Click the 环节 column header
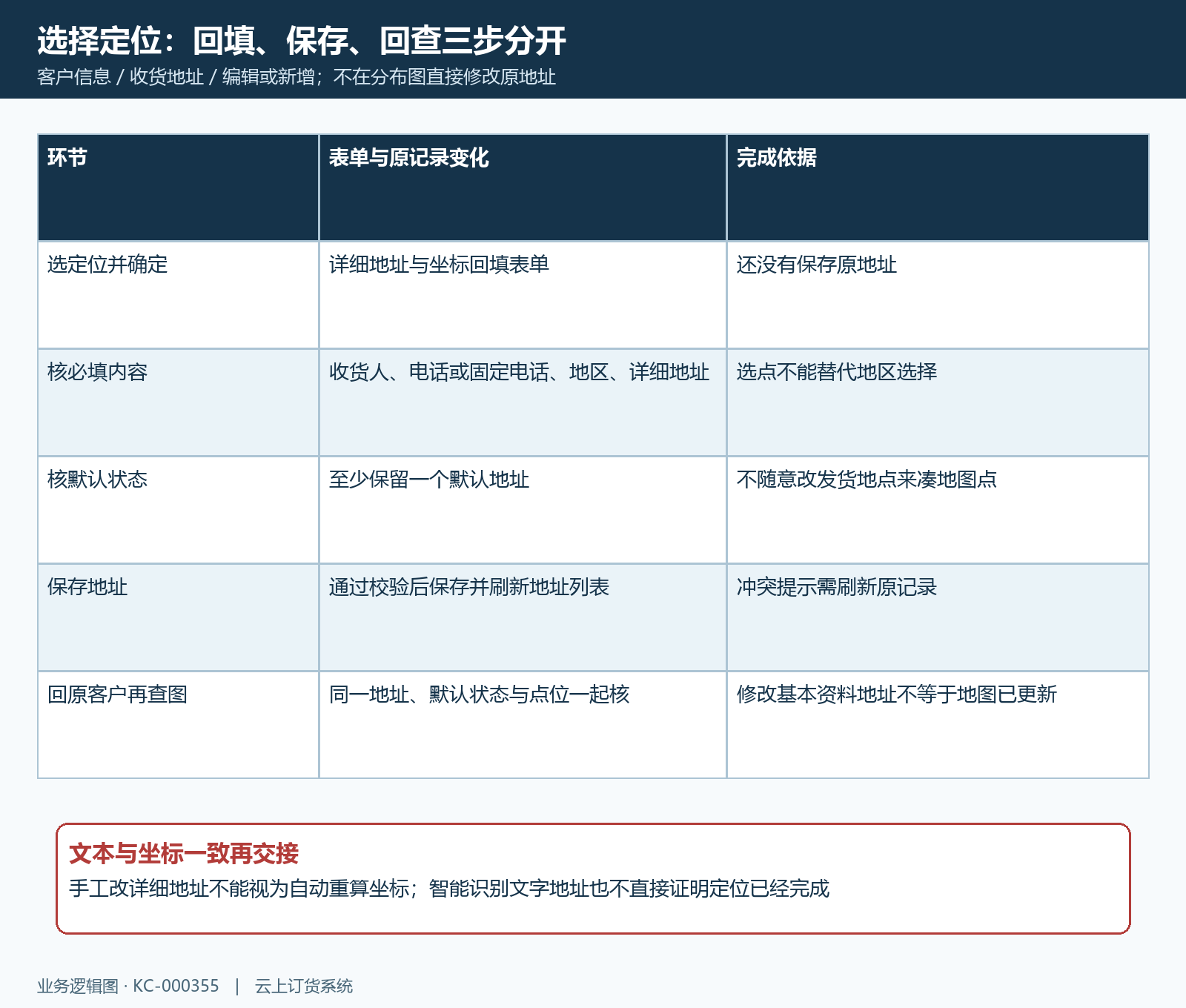Viewport: 1186px width, 1008px height. 178,188
